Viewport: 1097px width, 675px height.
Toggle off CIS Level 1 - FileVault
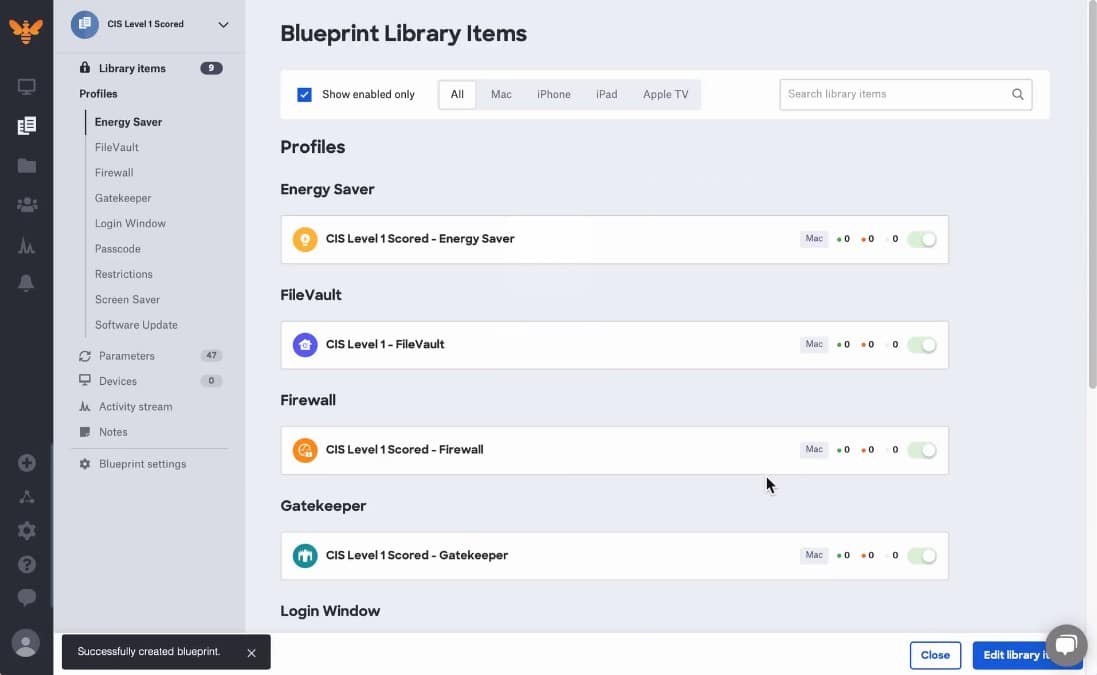click(x=922, y=345)
